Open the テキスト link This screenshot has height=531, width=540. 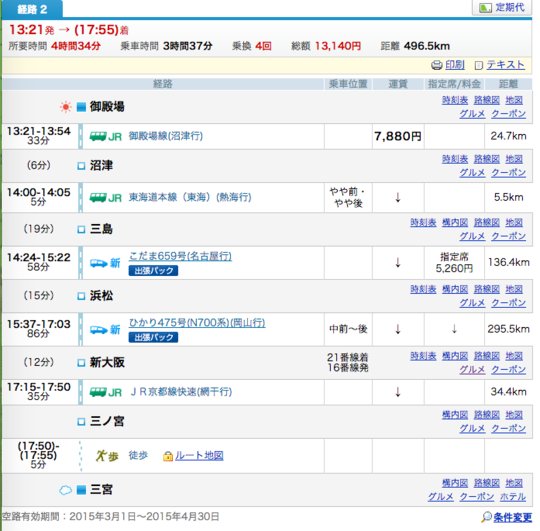coord(506,65)
